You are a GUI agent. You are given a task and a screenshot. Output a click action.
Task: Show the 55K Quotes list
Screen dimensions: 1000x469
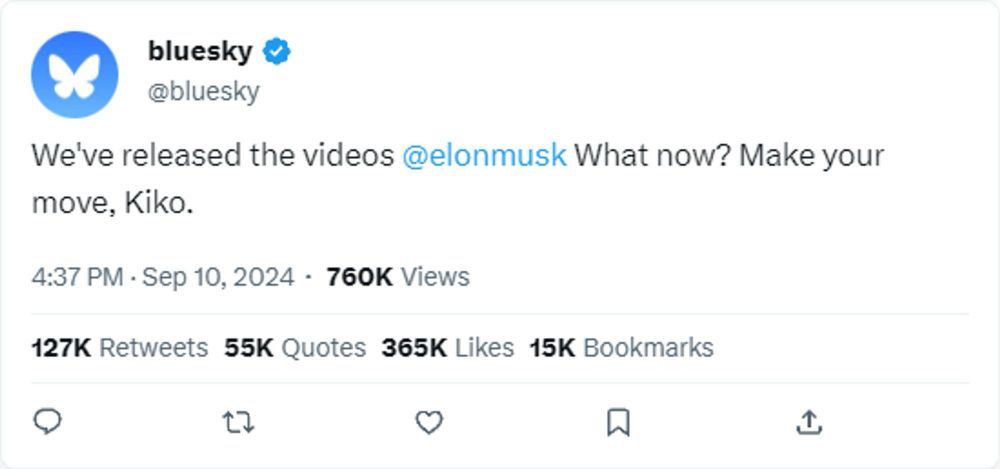pos(295,348)
